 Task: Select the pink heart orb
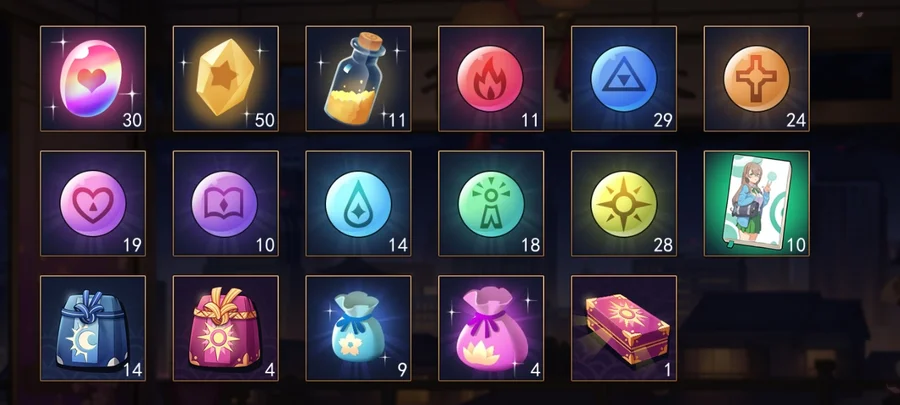click(93, 204)
